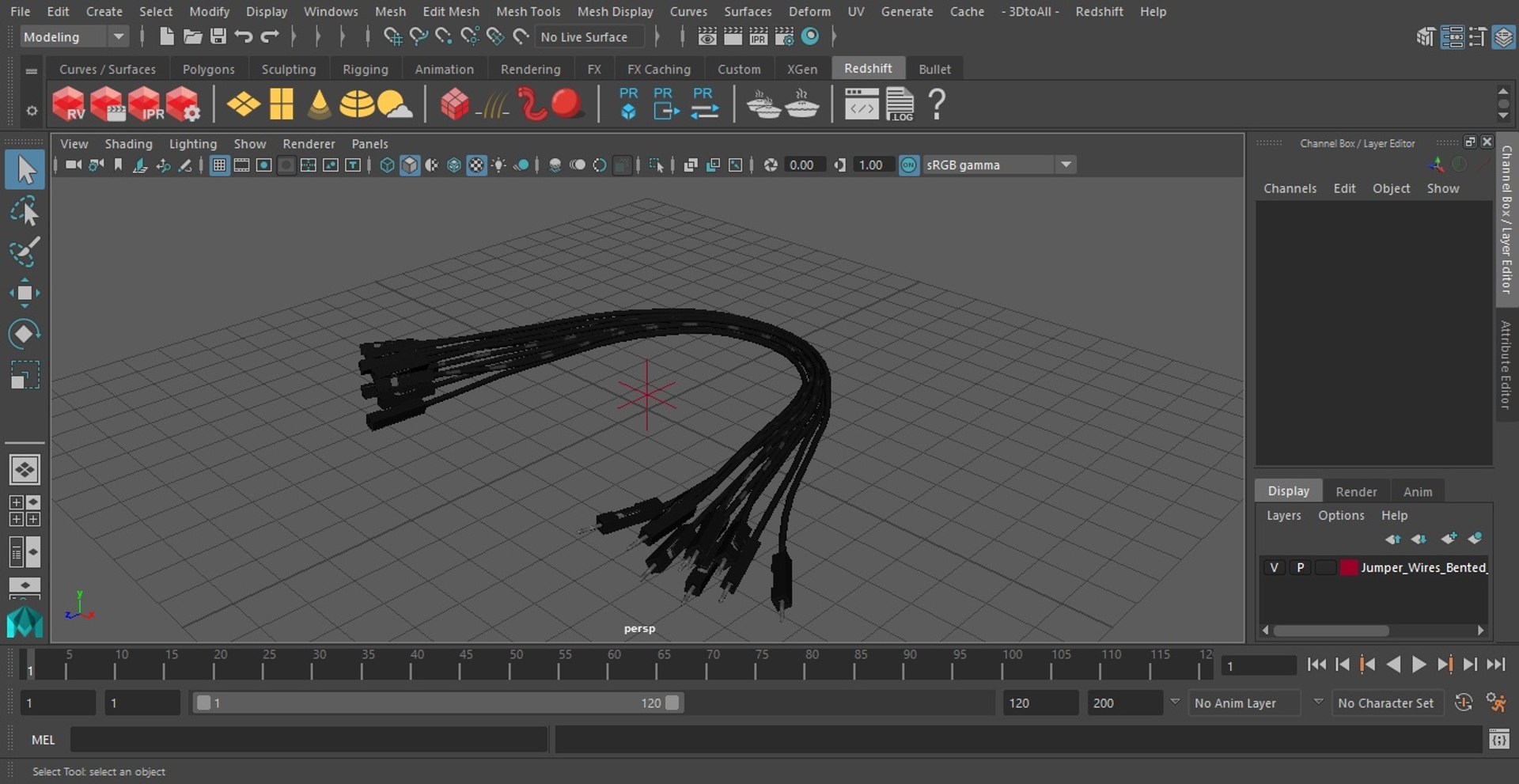Open the No Live Surface field
The height and width of the screenshot is (784, 1519).
click(x=589, y=36)
